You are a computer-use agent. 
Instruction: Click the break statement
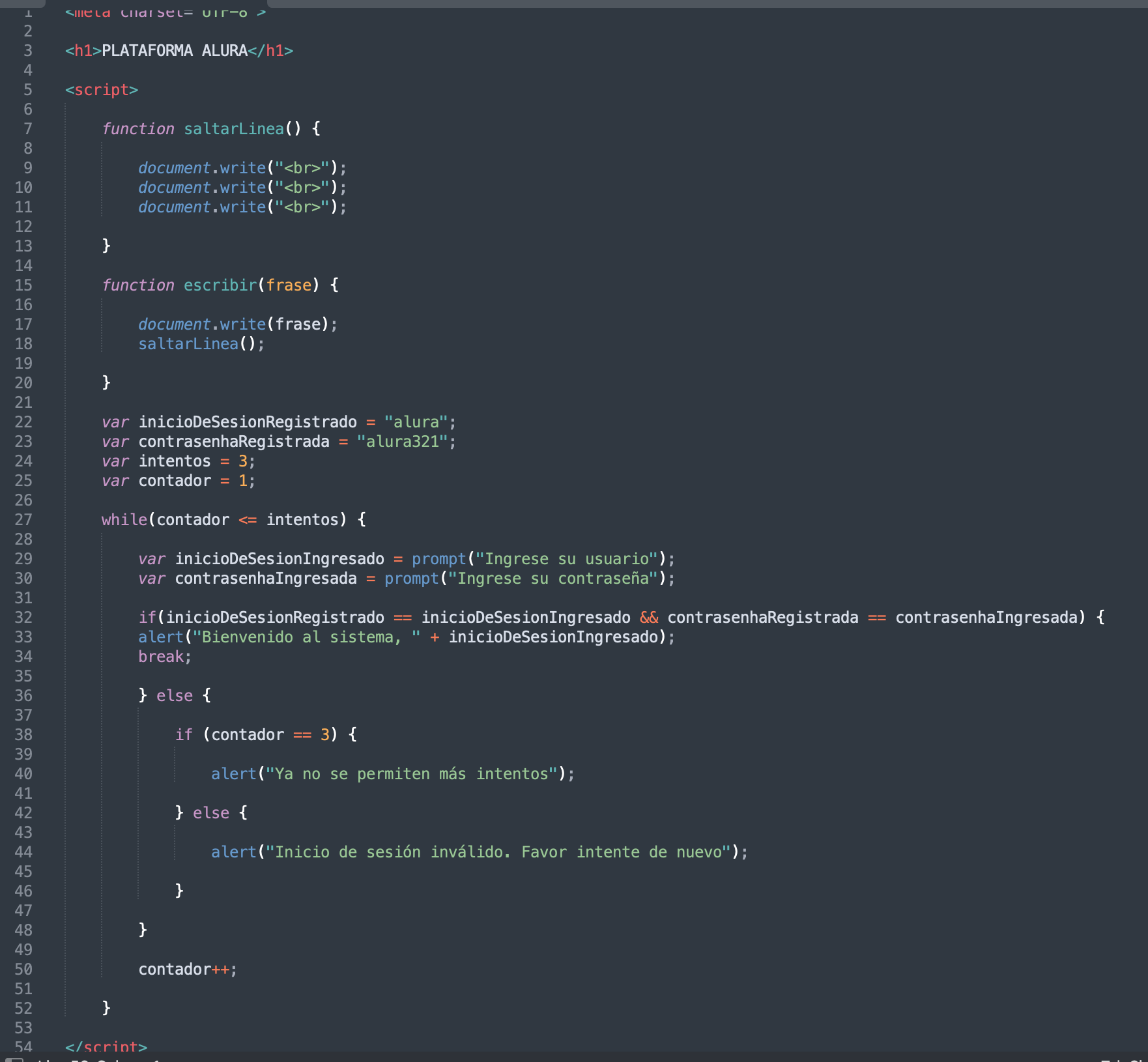(165, 657)
